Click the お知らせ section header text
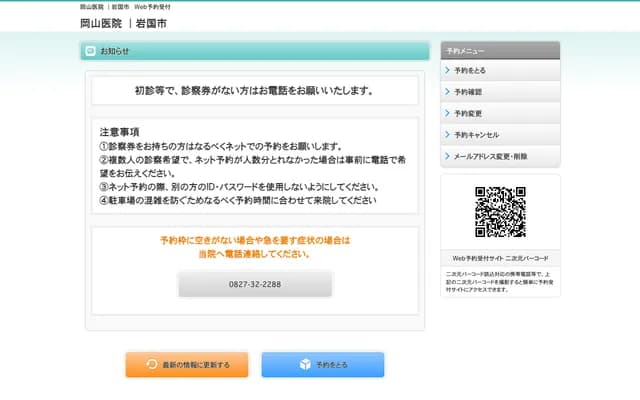Screen dimensions: 640x400 point(115,51)
